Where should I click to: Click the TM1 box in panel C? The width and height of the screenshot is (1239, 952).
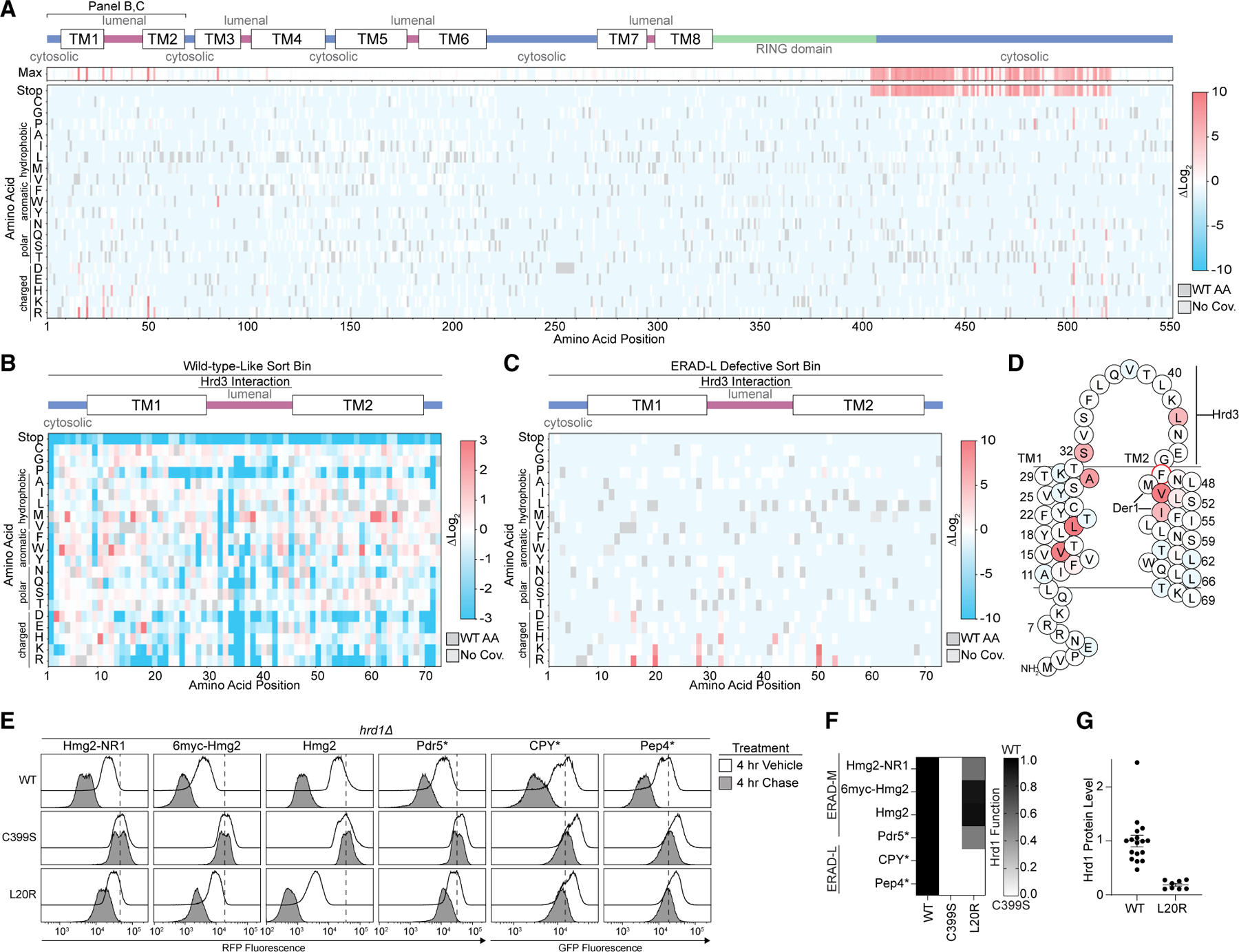(647, 405)
